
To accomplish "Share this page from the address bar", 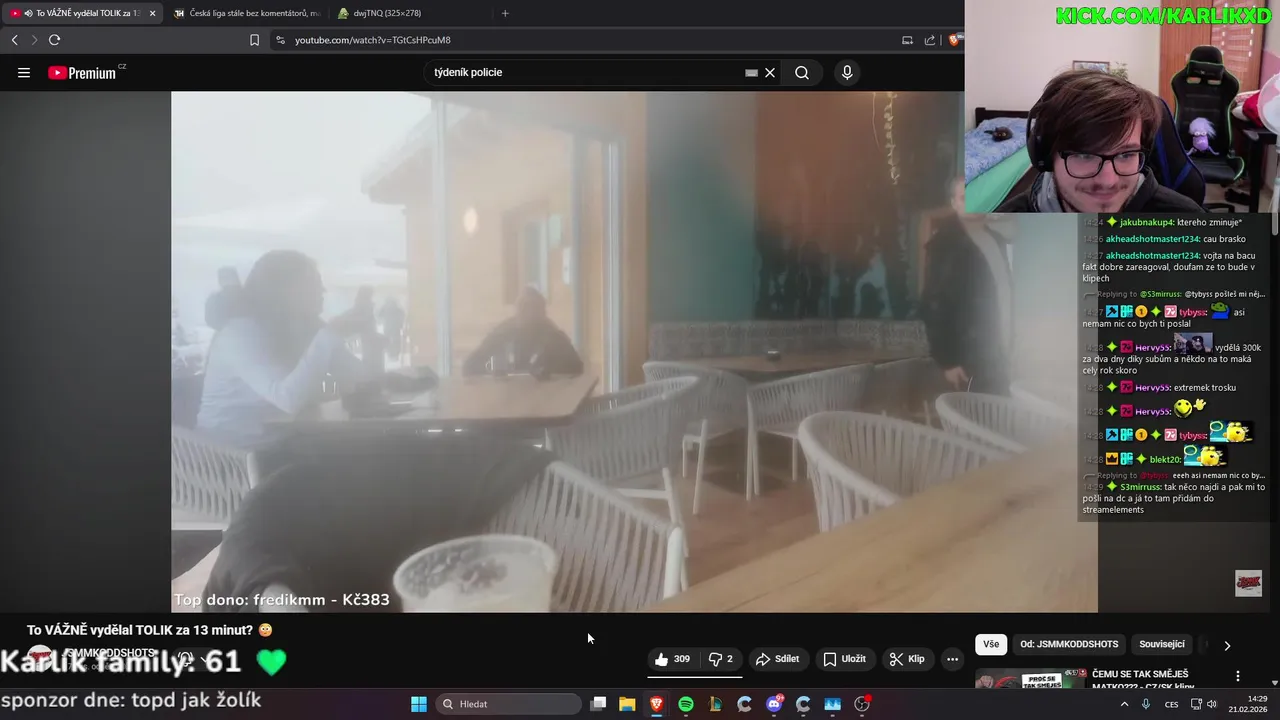I will coord(930,40).
